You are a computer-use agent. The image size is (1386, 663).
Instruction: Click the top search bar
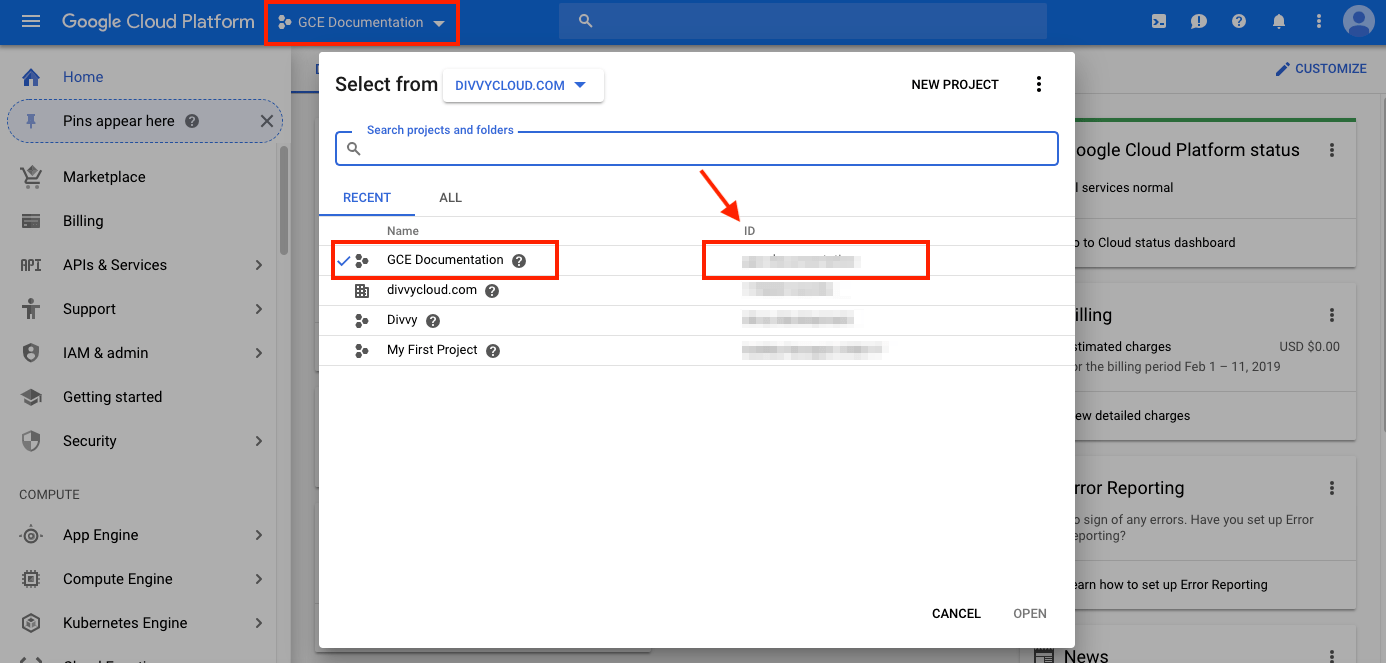coord(803,21)
